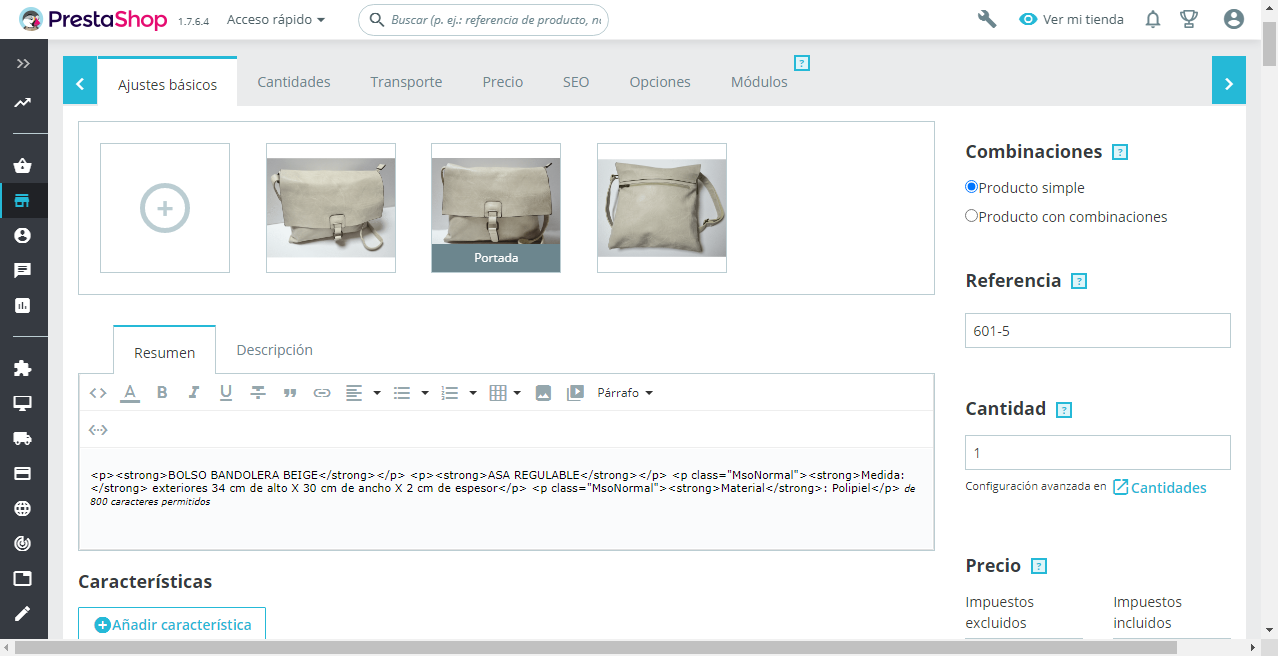Image resolution: width=1278 pixels, height=656 pixels.
Task: Switch to the Transporte tab
Action: tap(406, 82)
